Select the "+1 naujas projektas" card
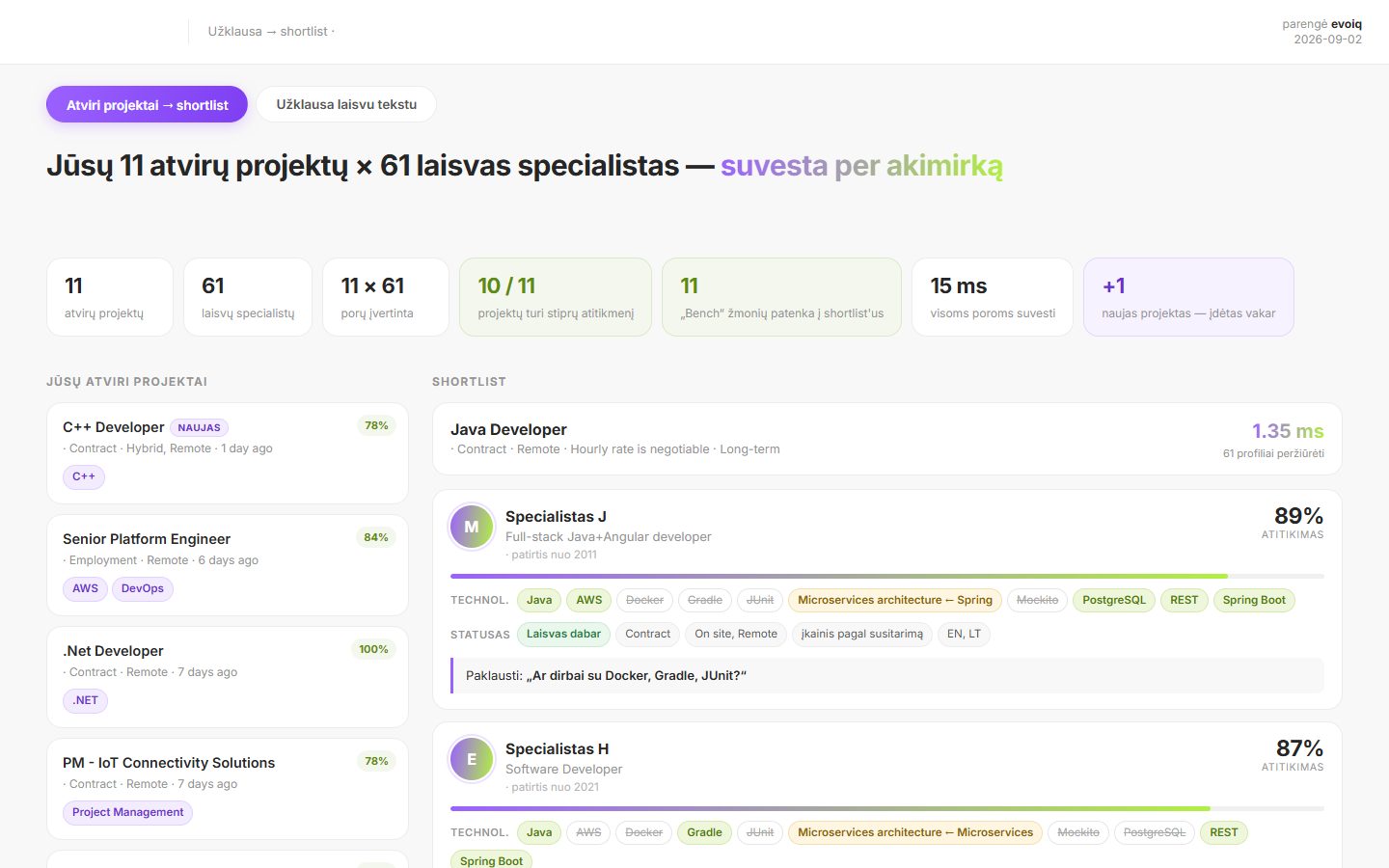 click(1188, 297)
